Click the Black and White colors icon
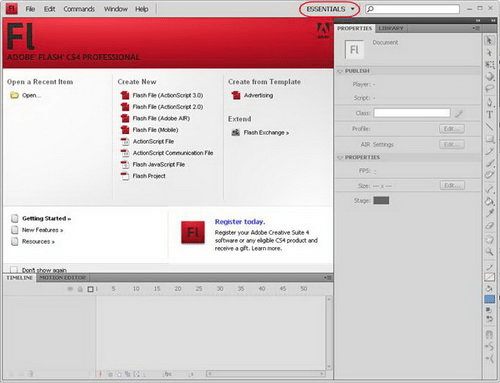The height and width of the screenshot is (383, 500). [x=489, y=310]
